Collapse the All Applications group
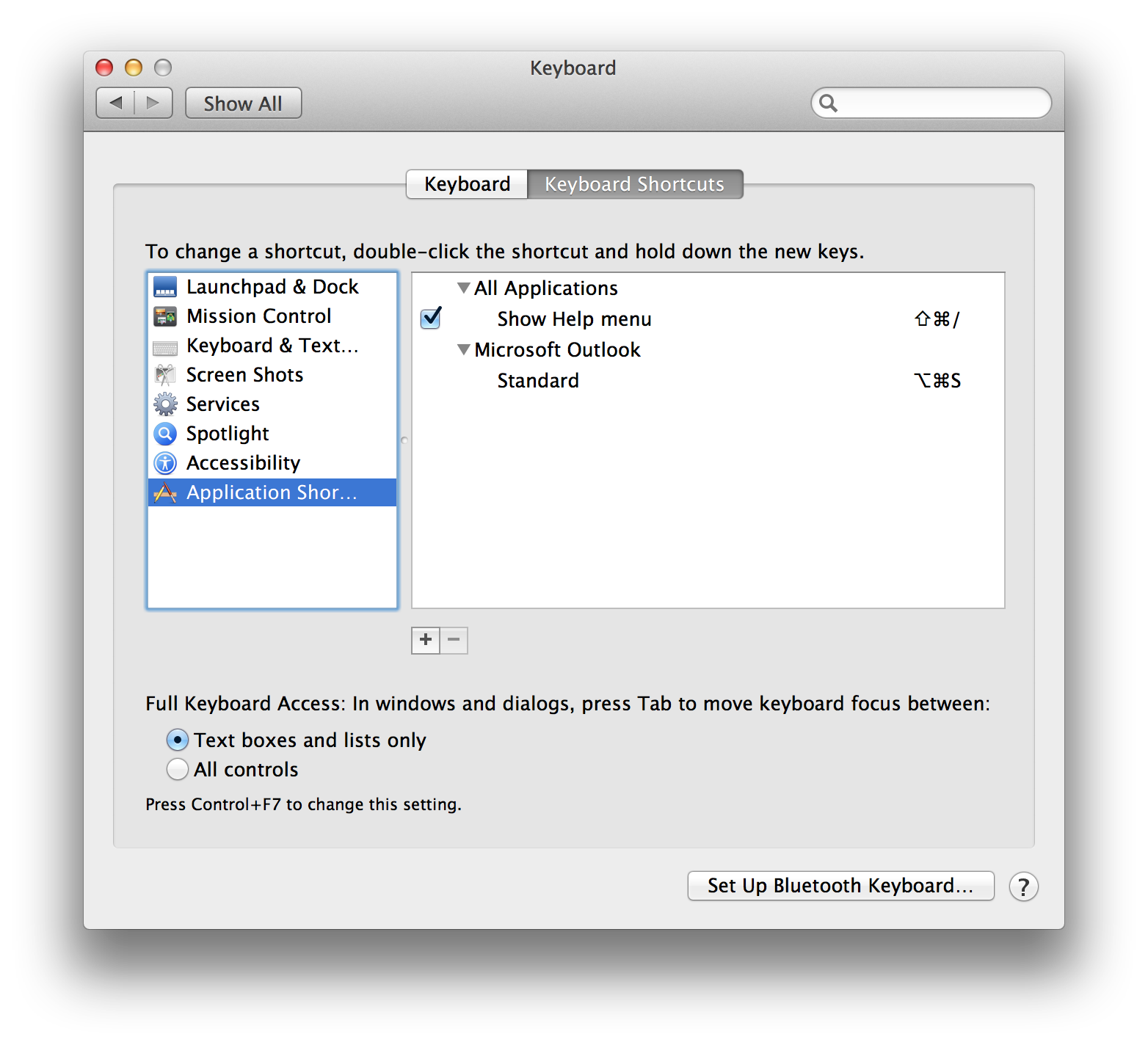The width and height of the screenshot is (1148, 1045). [x=463, y=288]
